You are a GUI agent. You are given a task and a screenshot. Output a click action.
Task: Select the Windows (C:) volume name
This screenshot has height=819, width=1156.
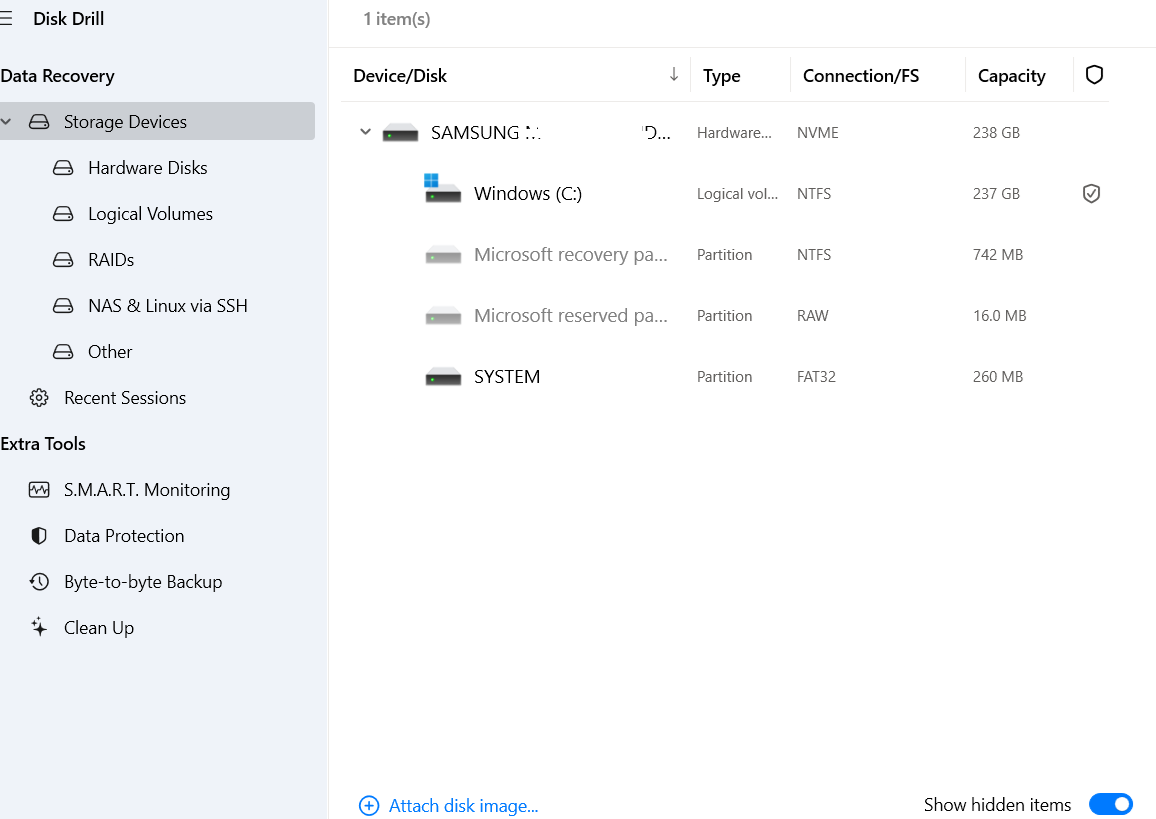(x=528, y=194)
